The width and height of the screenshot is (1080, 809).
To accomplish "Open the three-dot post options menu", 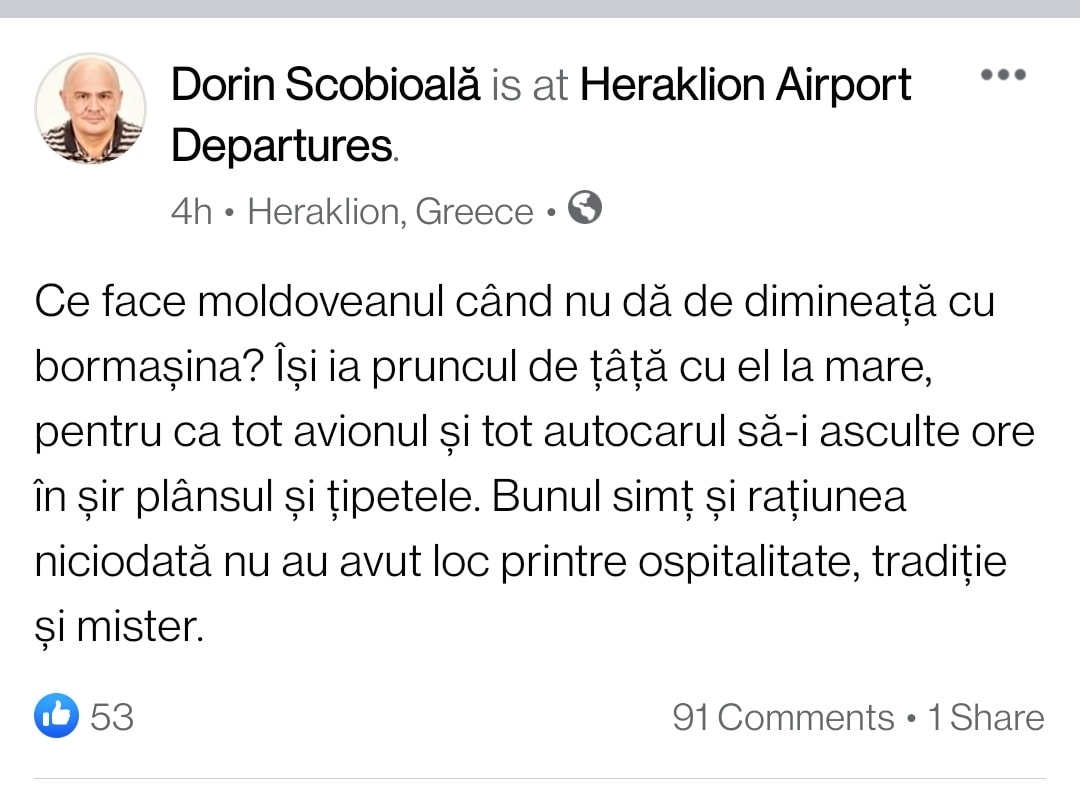I will point(1003,75).
